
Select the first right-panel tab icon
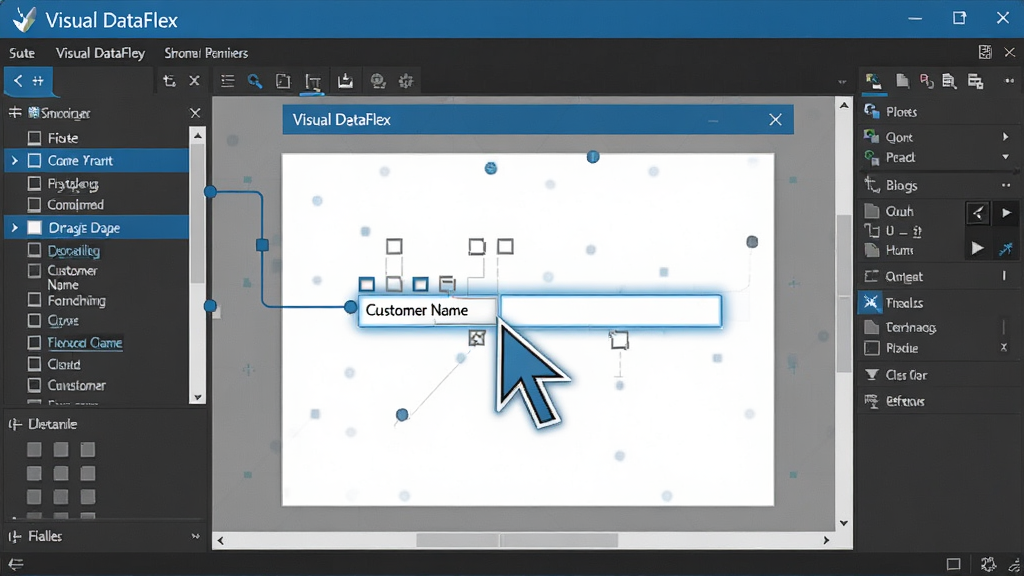[x=872, y=81]
